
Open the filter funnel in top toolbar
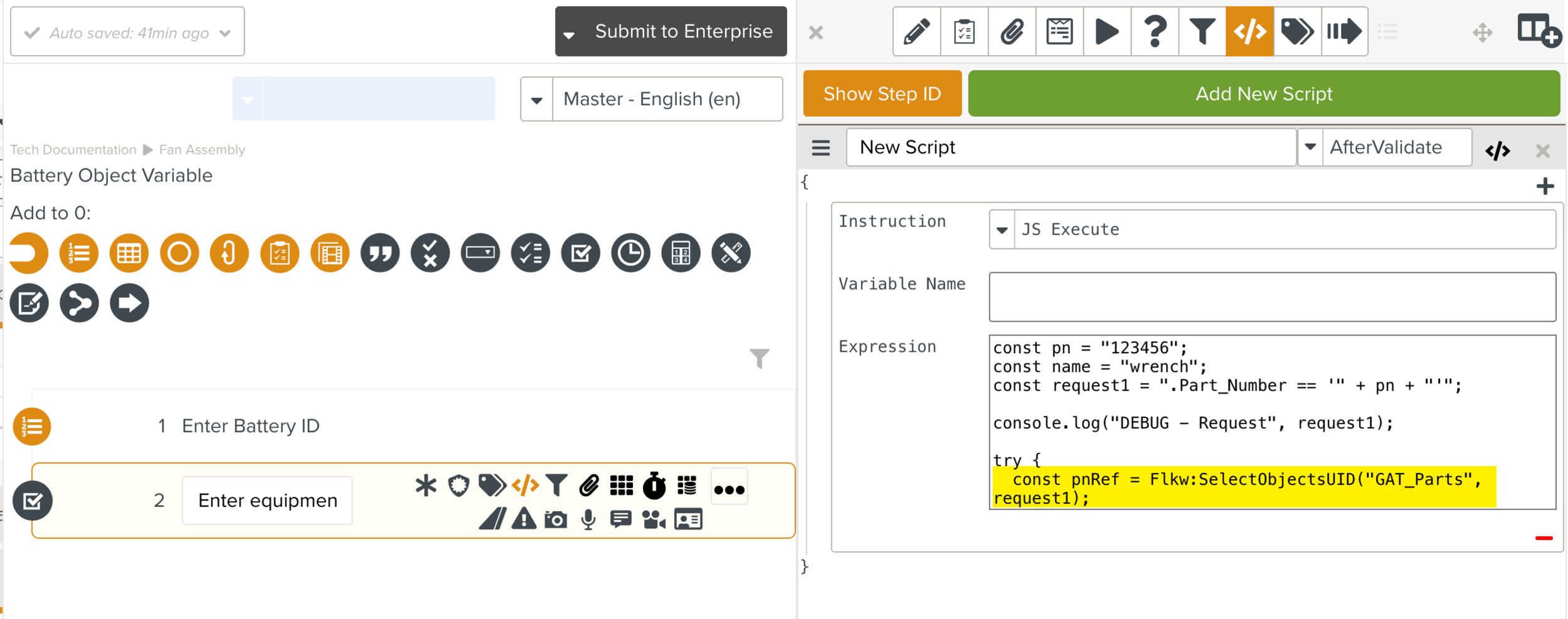click(1202, 31)
